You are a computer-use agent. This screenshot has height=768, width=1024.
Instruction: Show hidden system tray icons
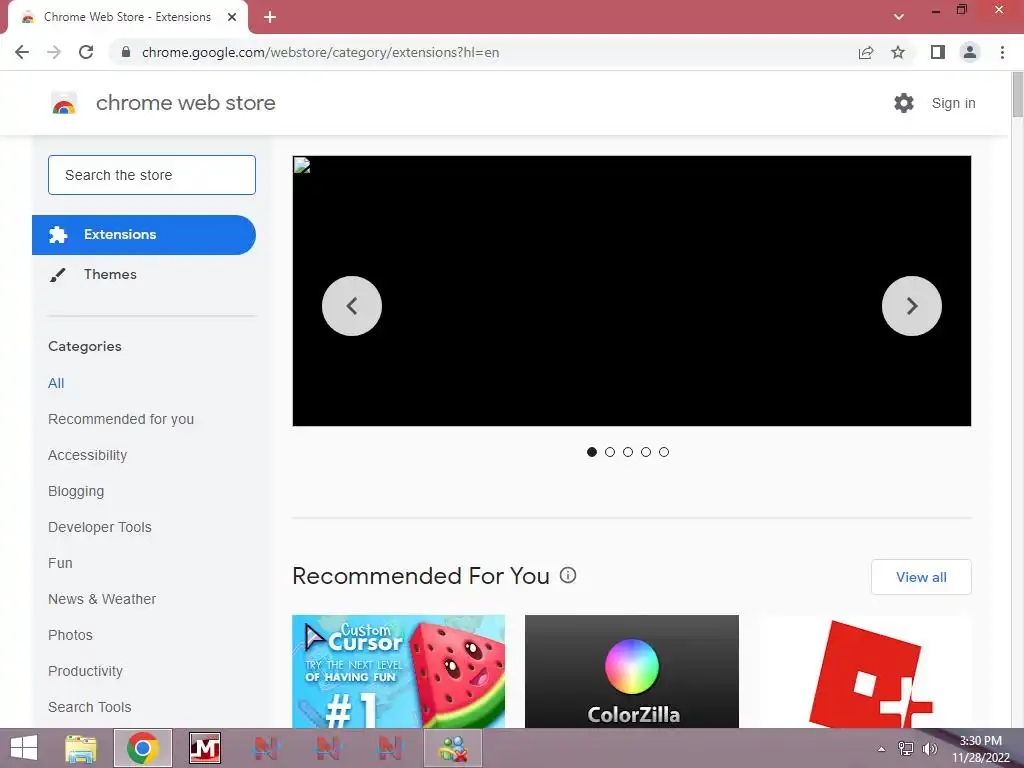point(882,749)
